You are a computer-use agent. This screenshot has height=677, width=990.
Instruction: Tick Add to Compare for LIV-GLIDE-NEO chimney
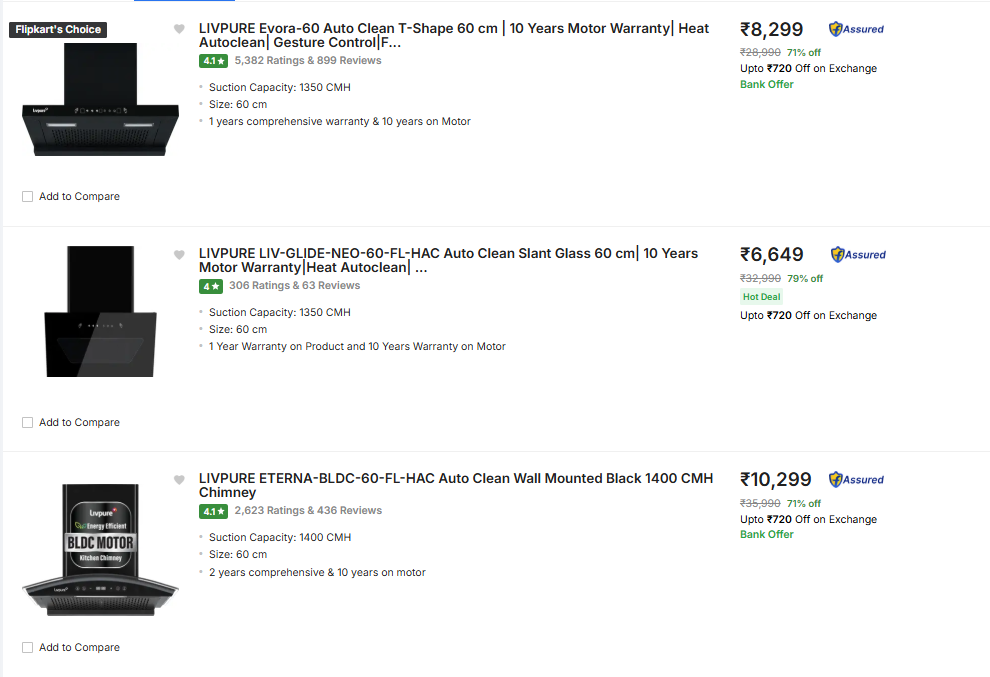tap(28, 423)
